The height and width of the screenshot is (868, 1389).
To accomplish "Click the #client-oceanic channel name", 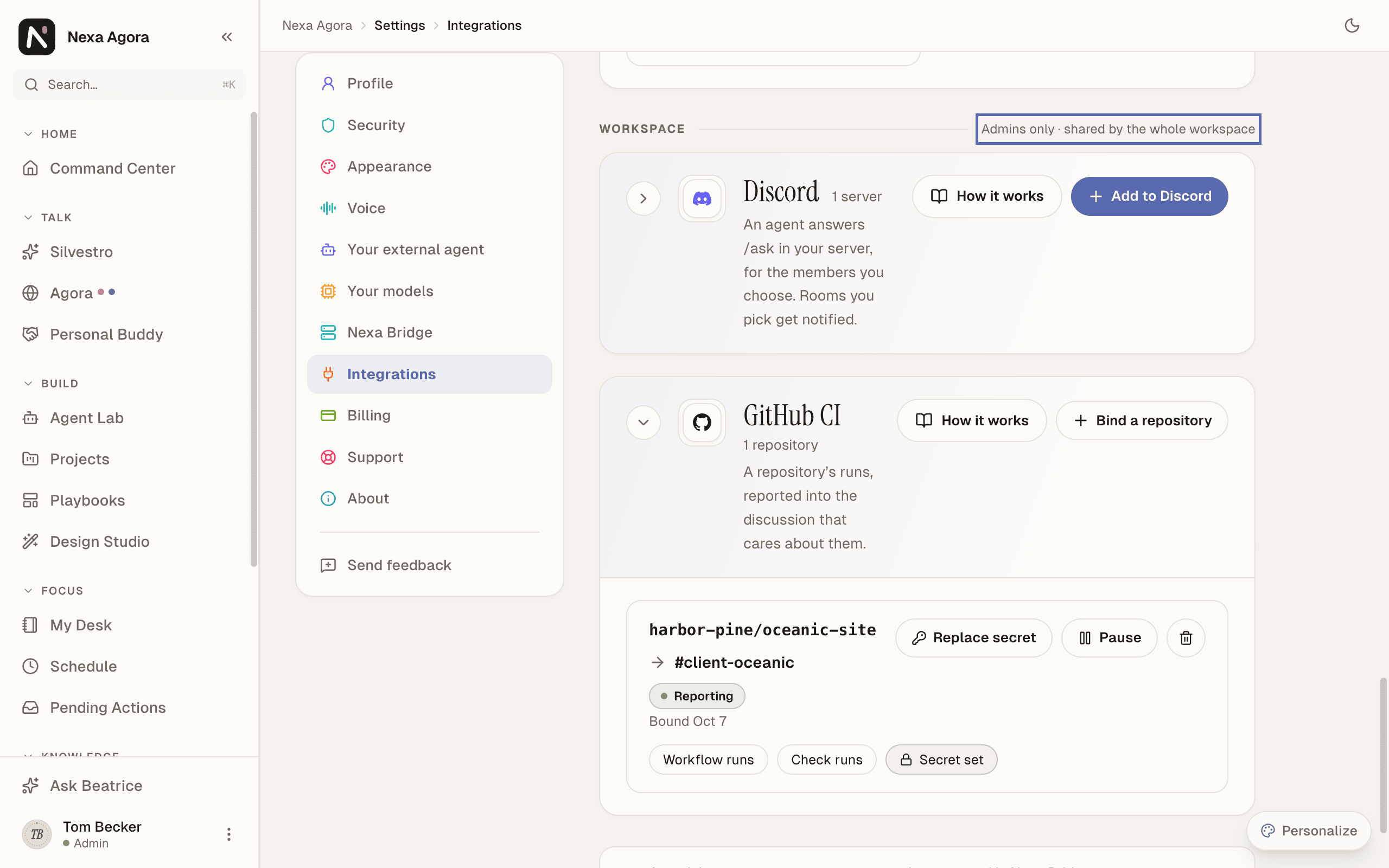I will click(734, 662).
